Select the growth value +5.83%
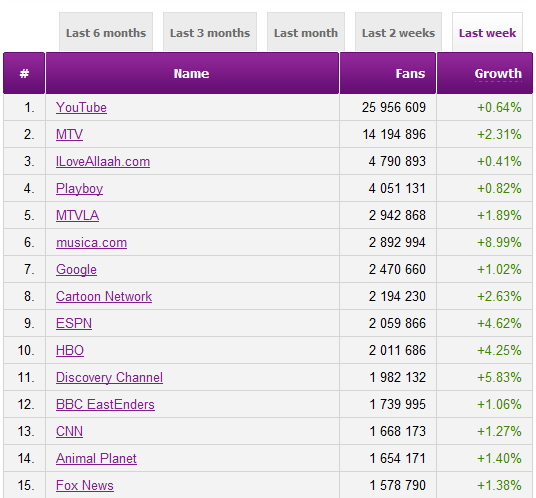This screenshot has height=498, width=536. coord(499,377)
